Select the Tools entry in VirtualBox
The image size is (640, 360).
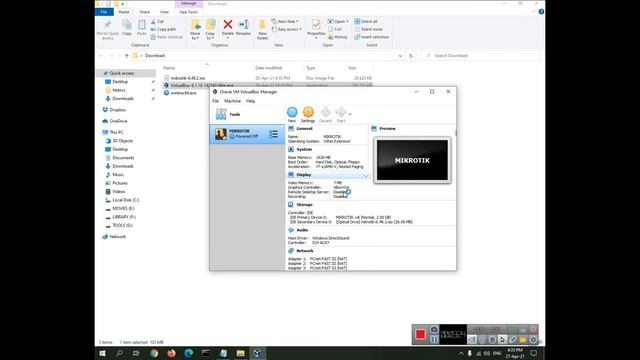click(247, 115)
